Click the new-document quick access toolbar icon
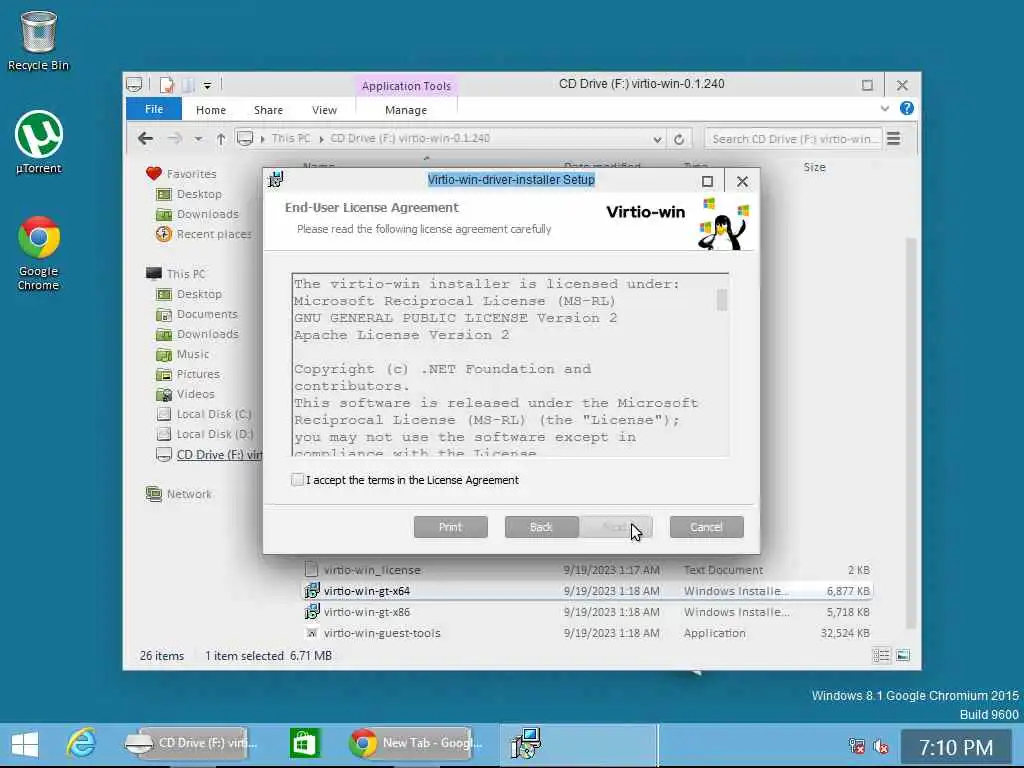The width and height of the screenshot is (1024, 768). tap(167, 85)
